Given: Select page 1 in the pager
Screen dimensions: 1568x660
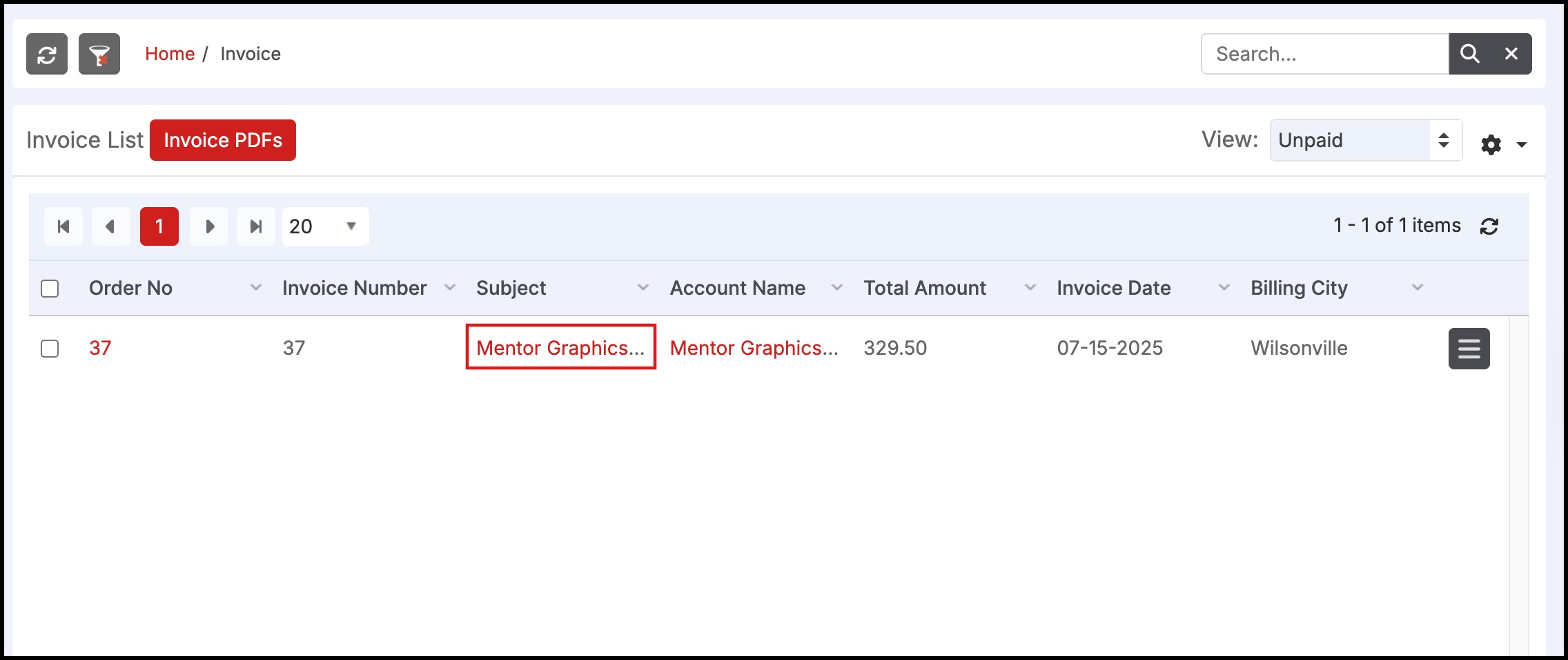Looking at the screenshot, I should coord(159,226).
